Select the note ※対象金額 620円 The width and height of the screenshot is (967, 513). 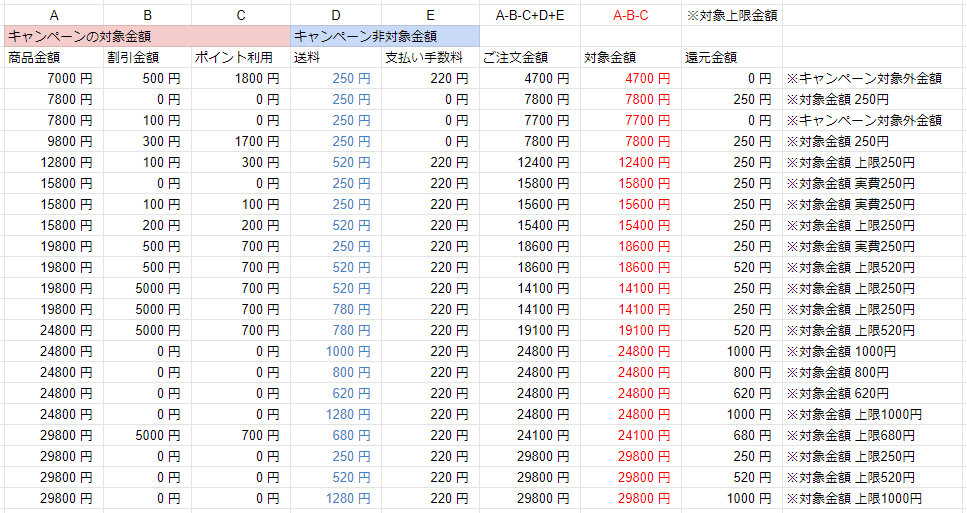coord(837,393)
